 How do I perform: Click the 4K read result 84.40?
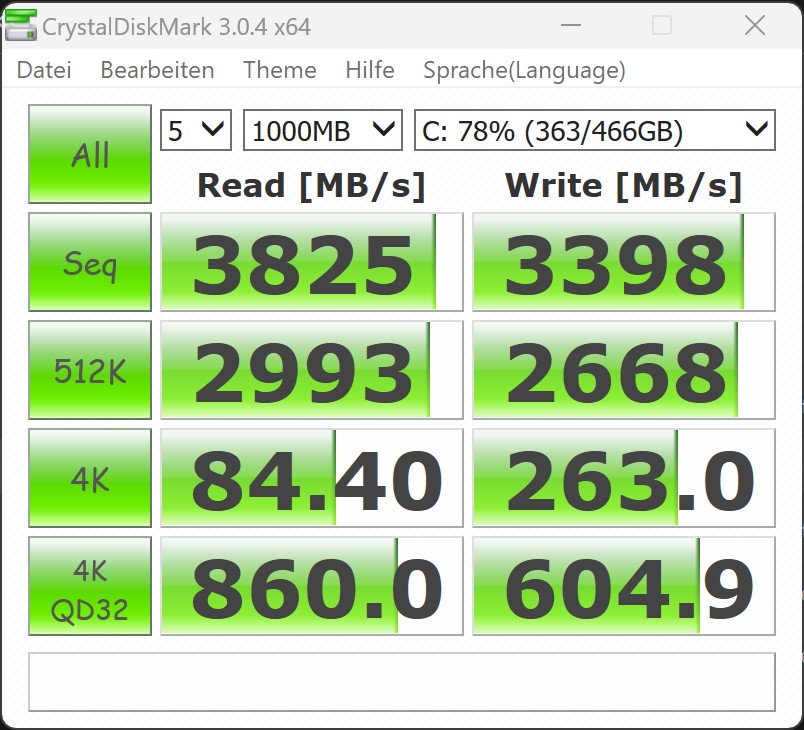[312, 478]
